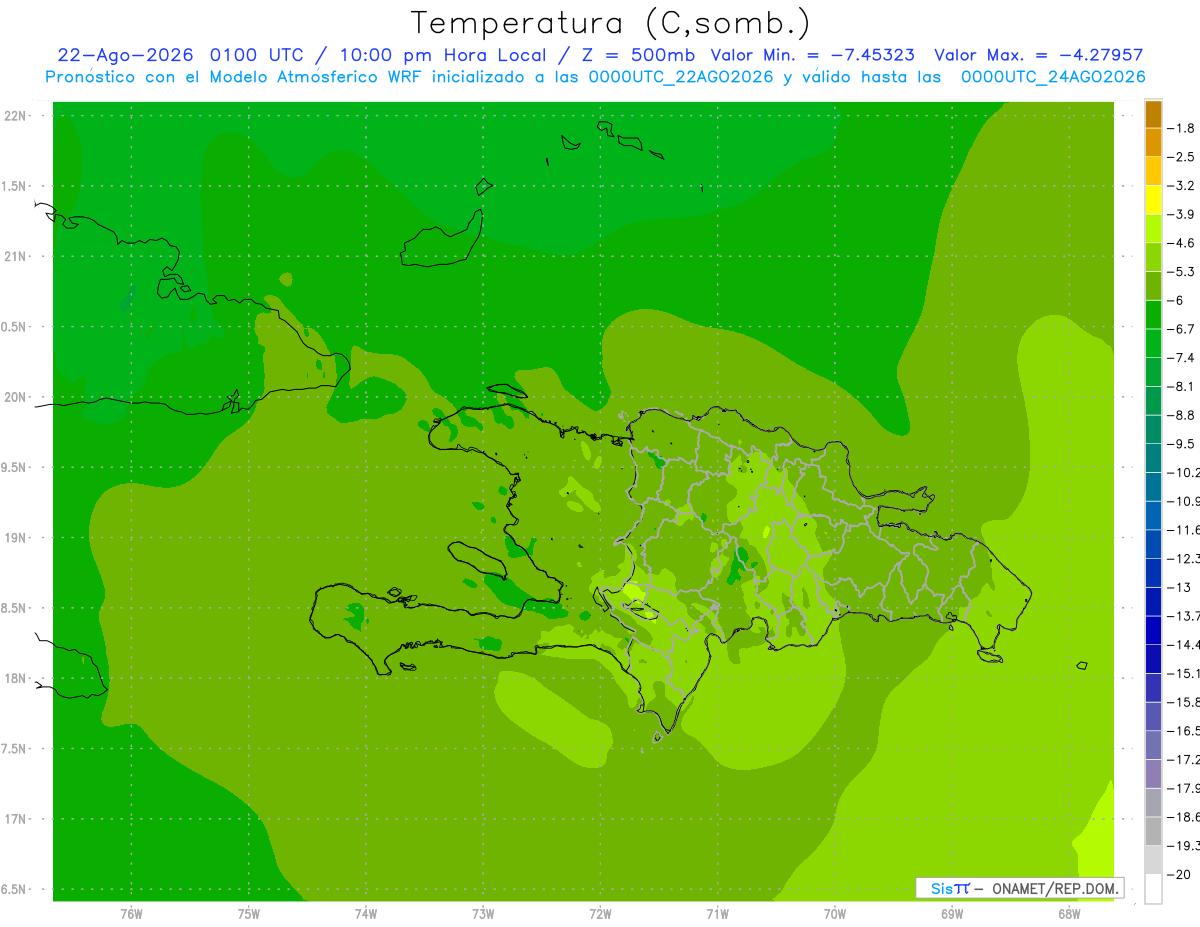Click the '-9.5' colorbar label
The height and width of the screenshot is (927, 1200).
pyautogui.click(x=1180, y=443)
